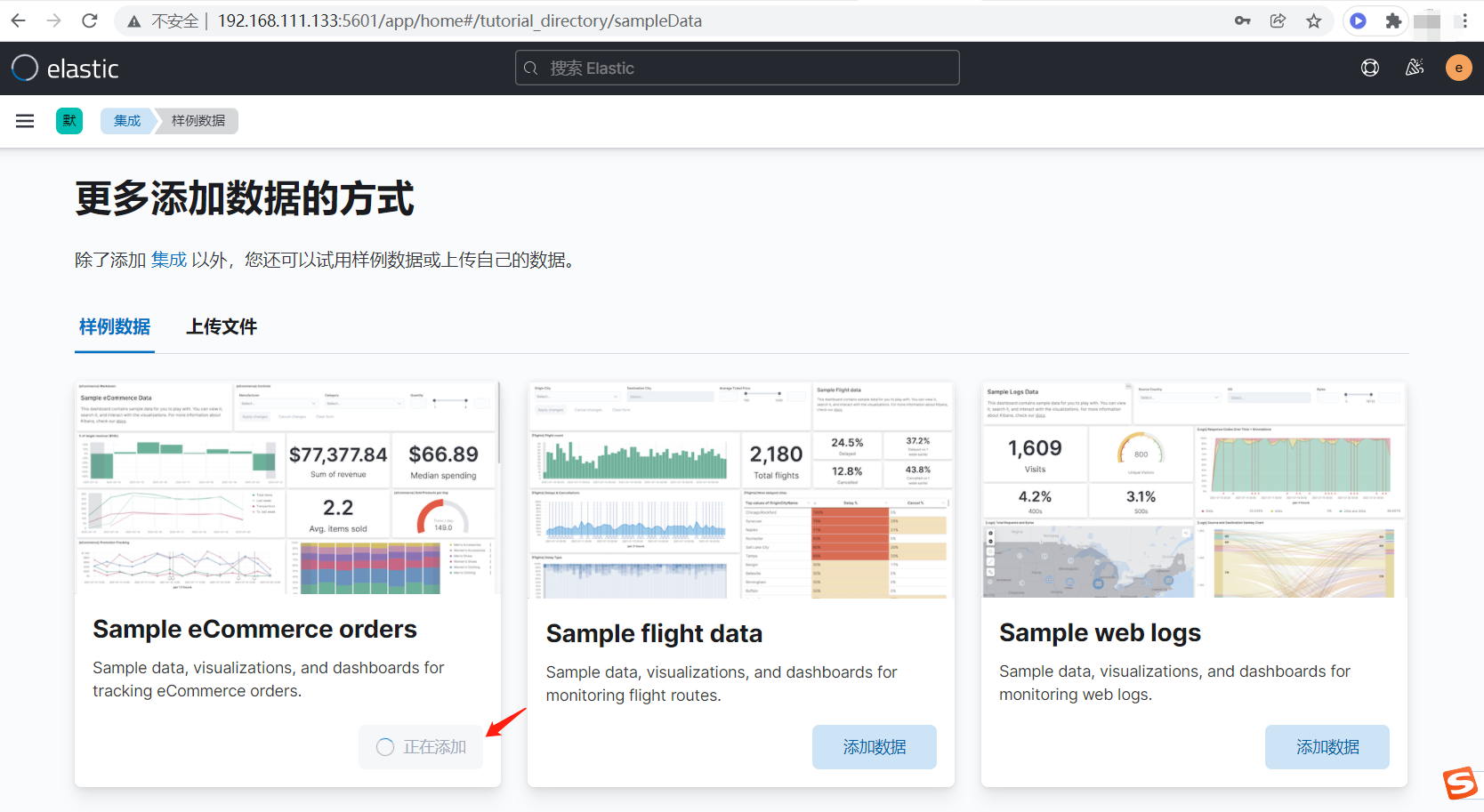Image resolution: width=1484 pixels, height=812 pixels.
Task: Open the newsfeed celebration icon
Action: [1415, 68]
